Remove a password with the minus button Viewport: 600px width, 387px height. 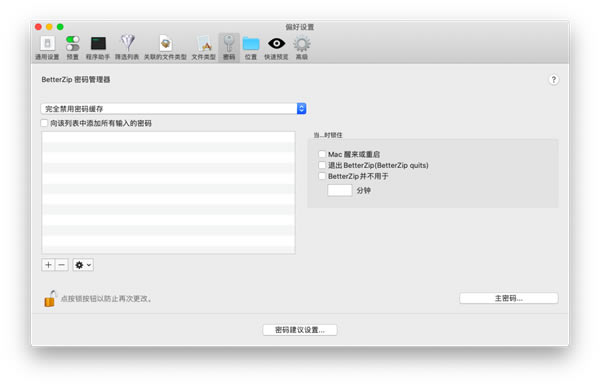62,265
